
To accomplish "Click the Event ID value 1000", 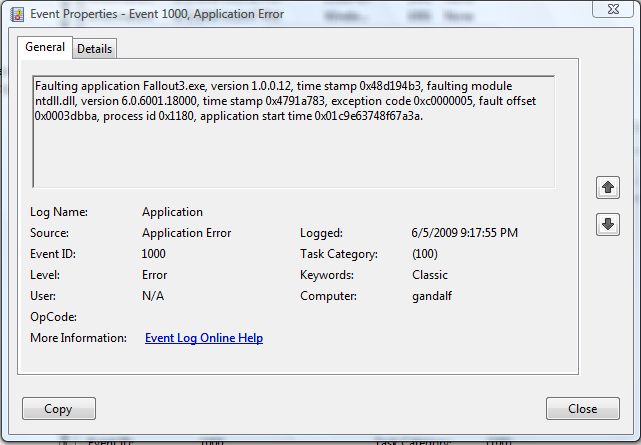I will click(154, 254).
